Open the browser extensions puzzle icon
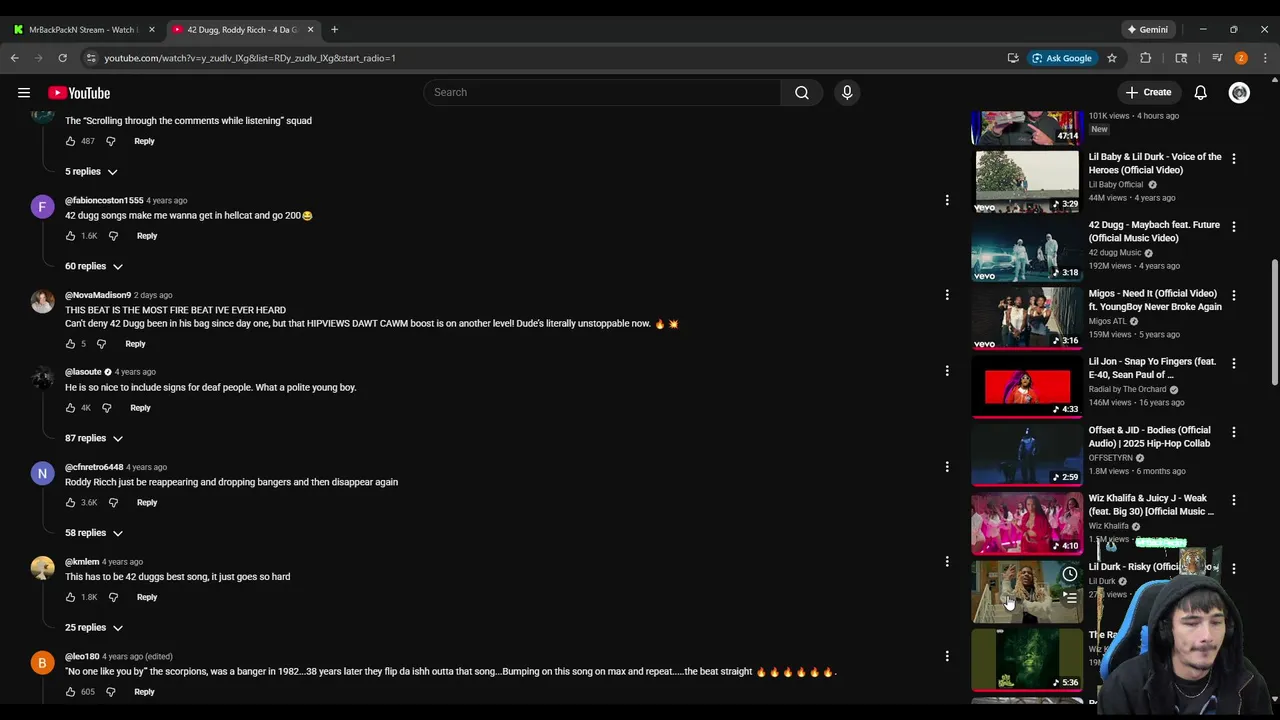 click(x=1146, y=58)
